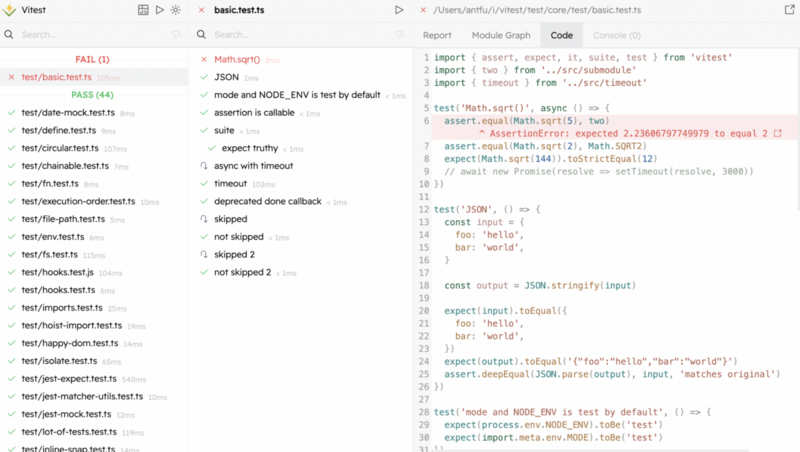Click the PASS (44) section header
Screen dimensions: 800x452
pyautogui.click(x=92, y=95)
